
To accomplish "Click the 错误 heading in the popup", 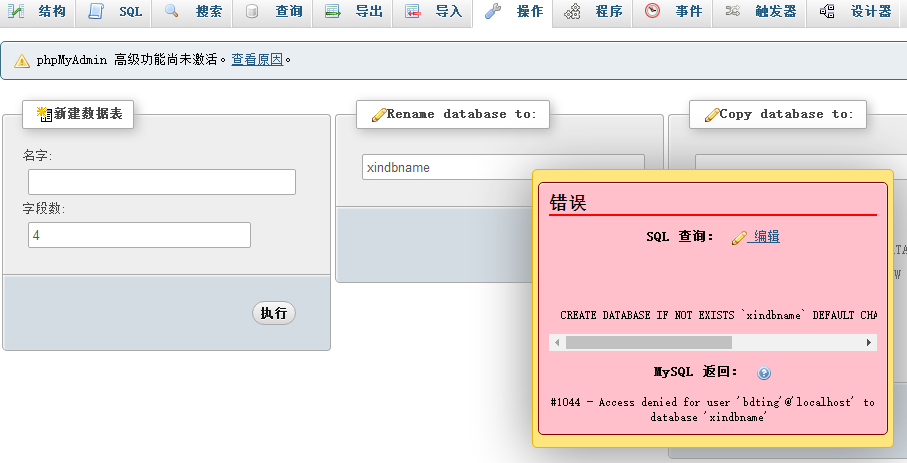I will (x=568, y=203).
